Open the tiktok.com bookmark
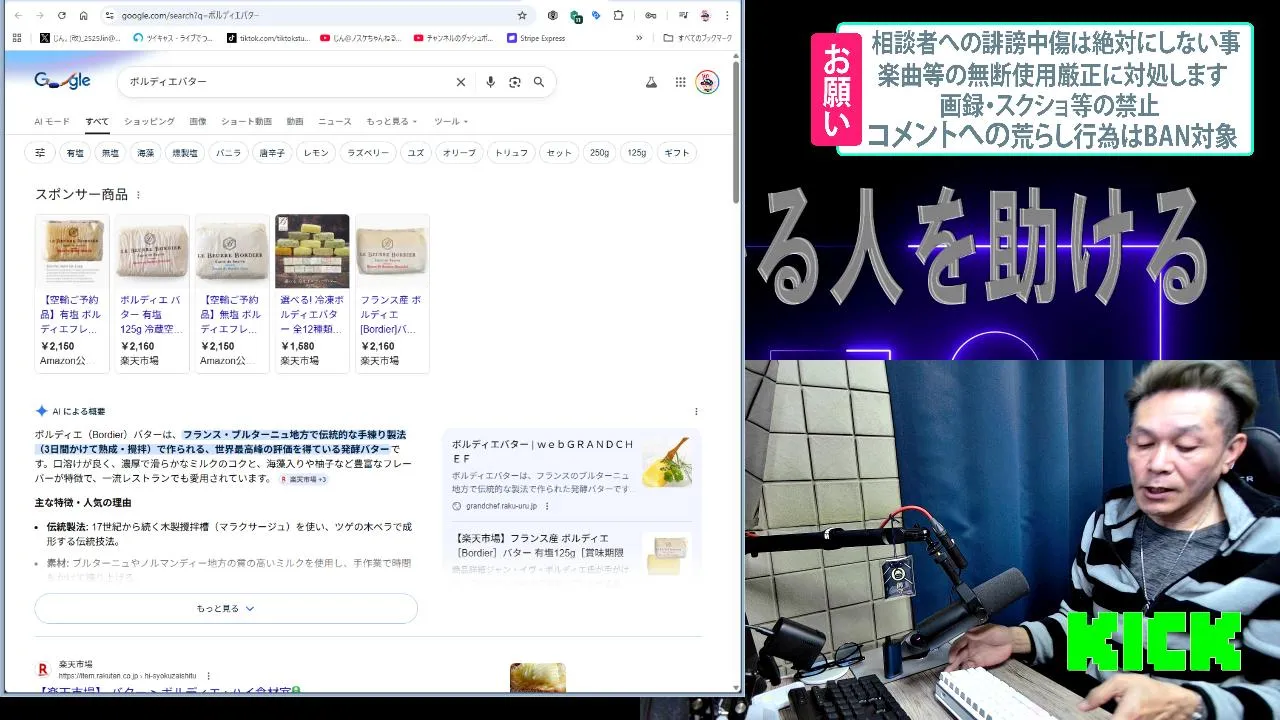Image resolution: width=1280 pixels, height=720 pixels. [x=270, y=38]
